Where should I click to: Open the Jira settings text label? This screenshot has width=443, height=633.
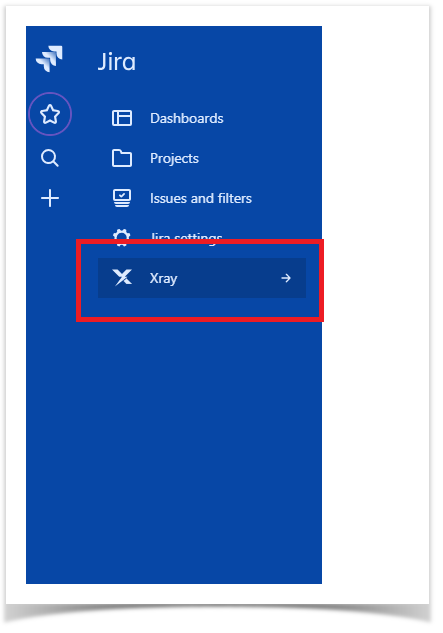186,236
